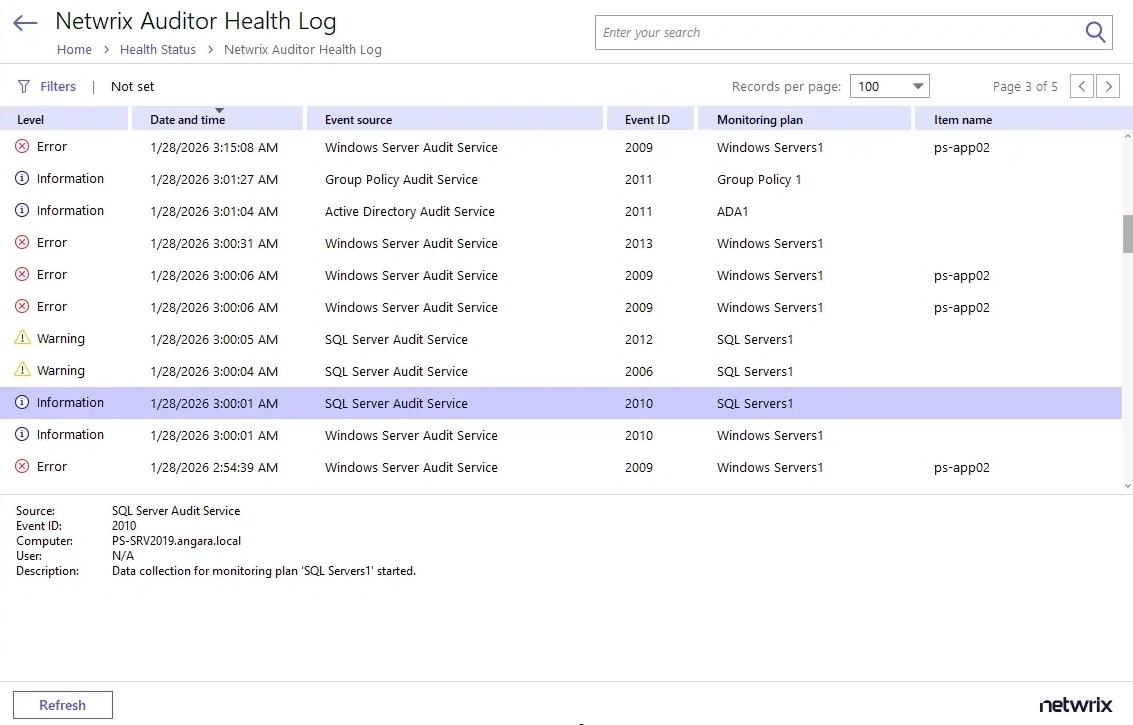Click the back arrow next to the title
This screenshot has width=1133, height=725.
pos(24,22)
